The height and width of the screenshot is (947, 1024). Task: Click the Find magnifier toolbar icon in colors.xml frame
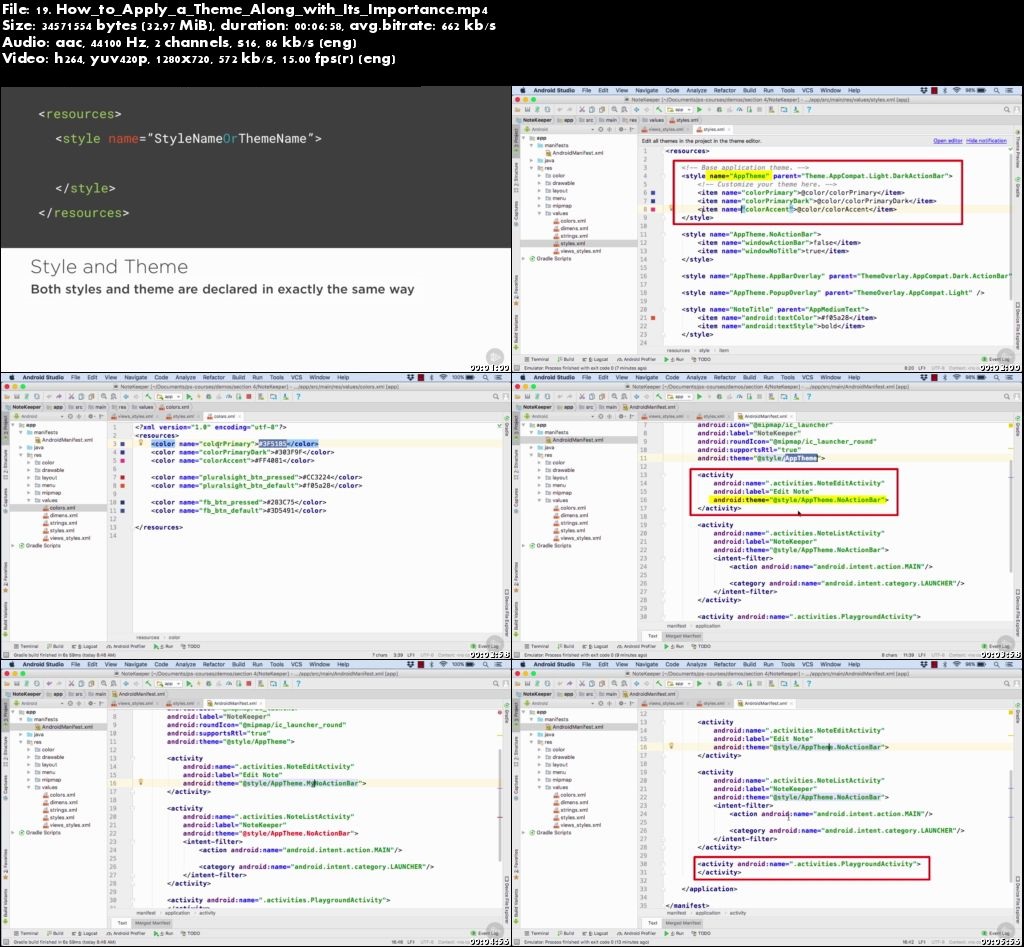[104, 396]
